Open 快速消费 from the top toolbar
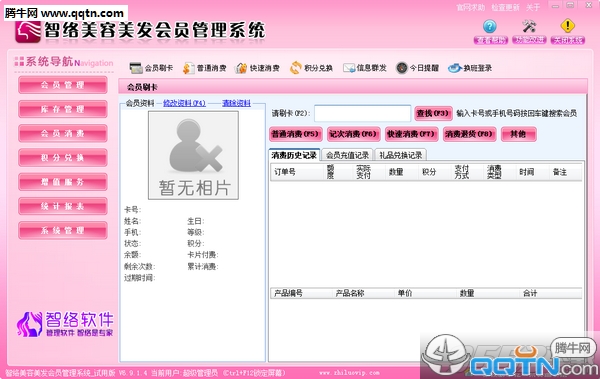Viewport: 600px width, 379px height. tap(258, 68)
